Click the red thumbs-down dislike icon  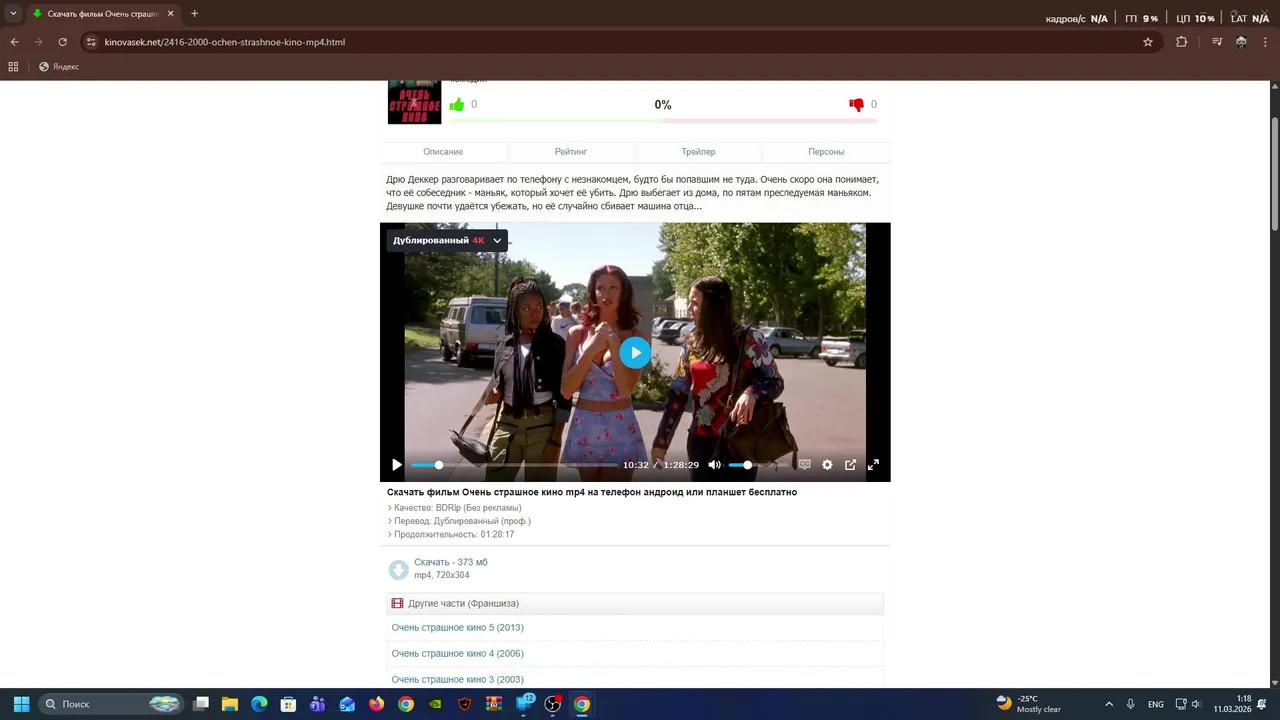[x=856, y=104]
